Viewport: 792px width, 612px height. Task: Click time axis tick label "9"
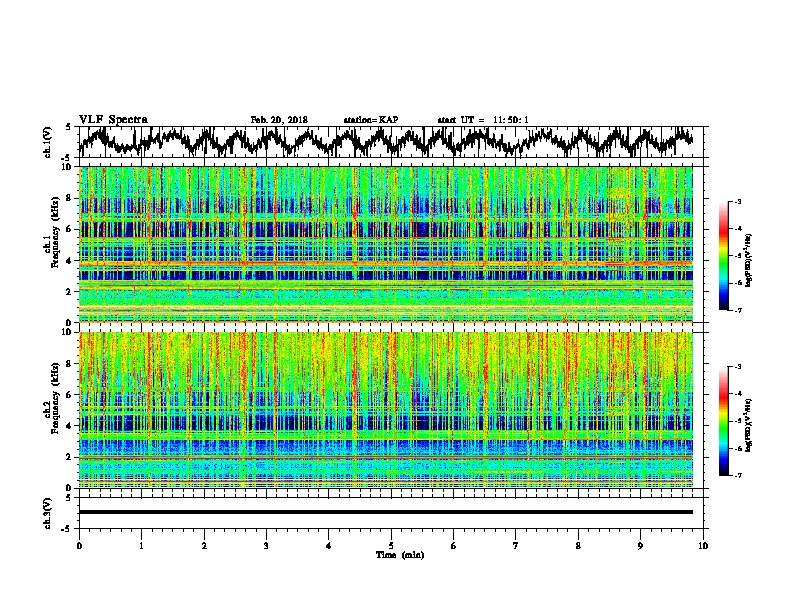(x=640, y=545)
